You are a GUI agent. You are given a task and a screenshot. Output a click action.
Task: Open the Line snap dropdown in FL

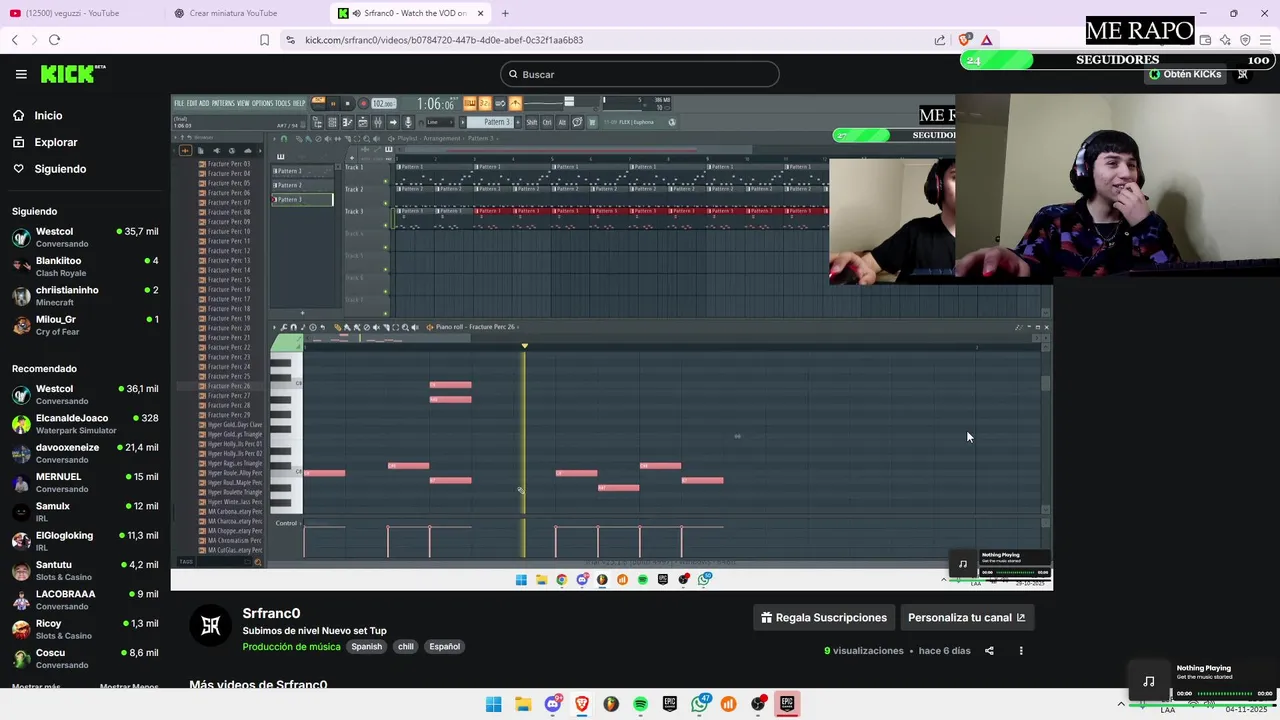coord(440,122)
